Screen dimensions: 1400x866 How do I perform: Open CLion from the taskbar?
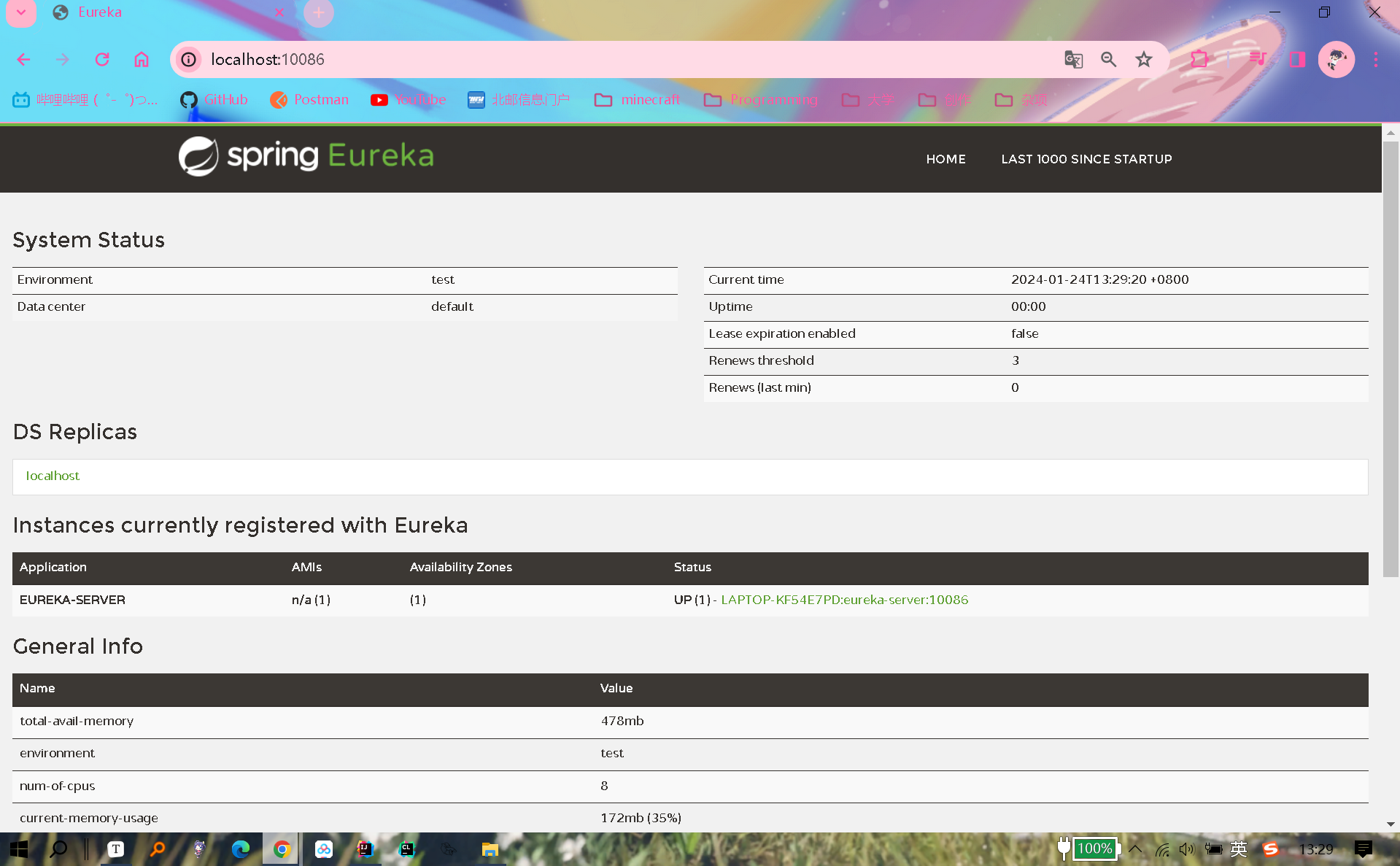406,849
